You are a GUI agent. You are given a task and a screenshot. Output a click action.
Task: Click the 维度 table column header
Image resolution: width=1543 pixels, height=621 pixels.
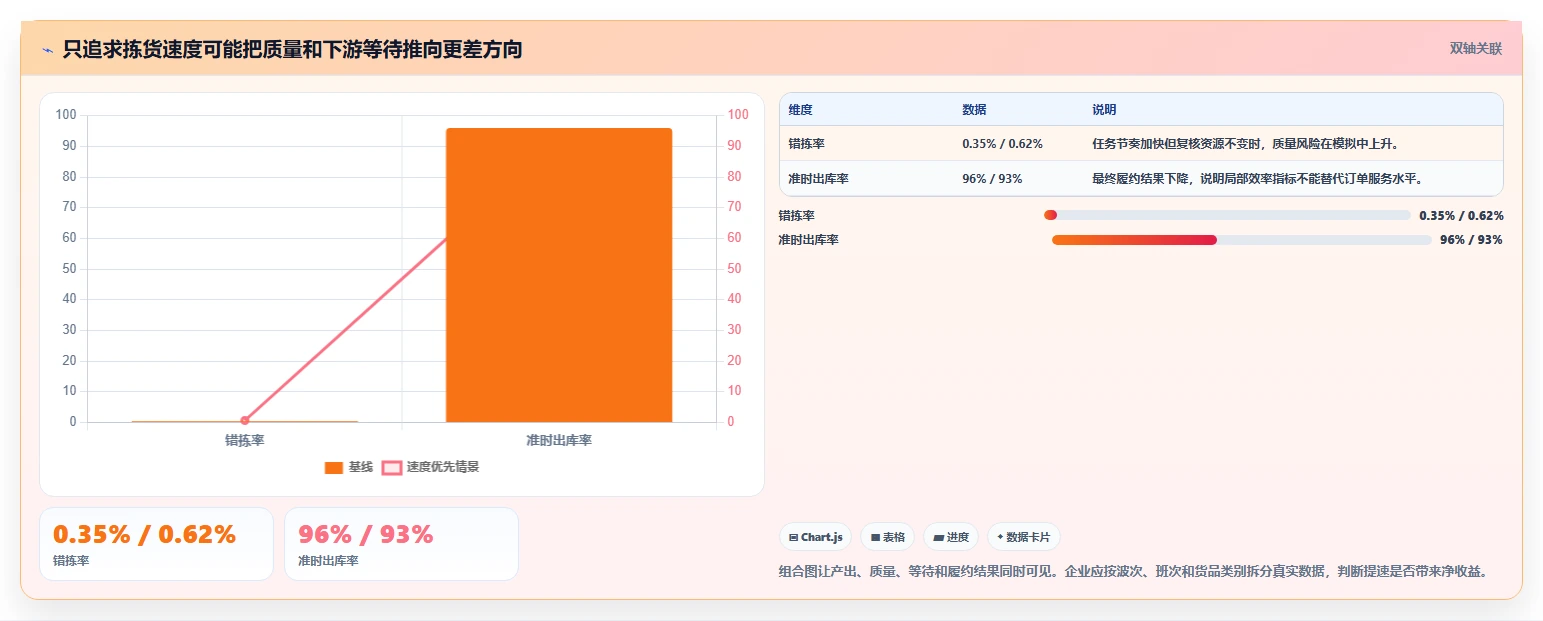[800, 110]
